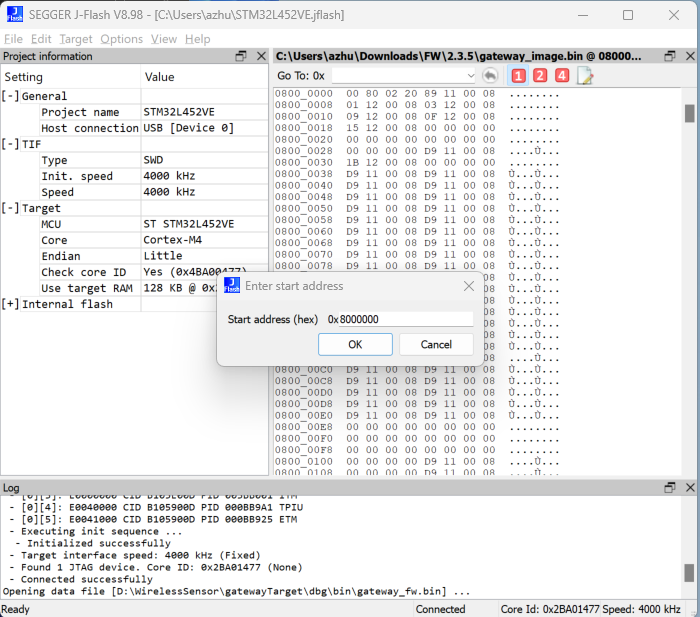Open the File menu
This screenshot has width=700, height=617.
13,39
